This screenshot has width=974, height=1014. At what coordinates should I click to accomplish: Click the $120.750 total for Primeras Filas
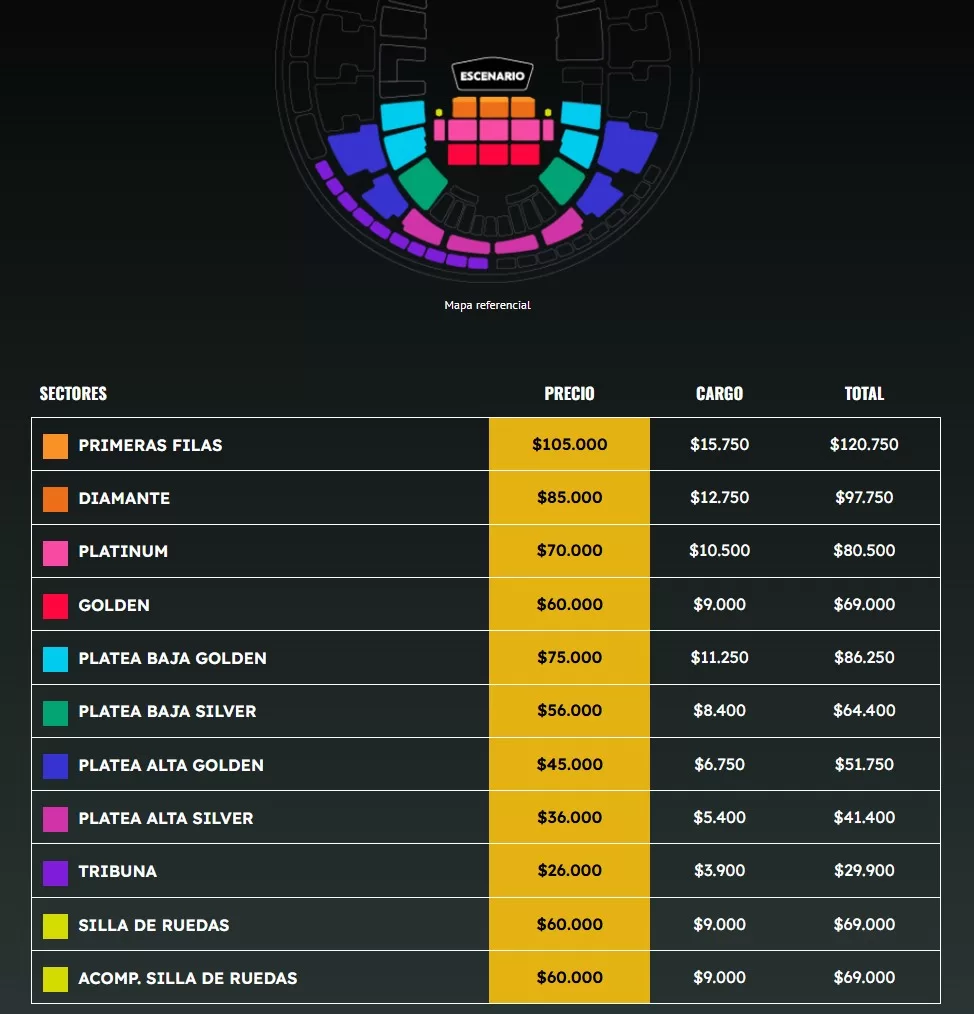[x=864, y=445]
